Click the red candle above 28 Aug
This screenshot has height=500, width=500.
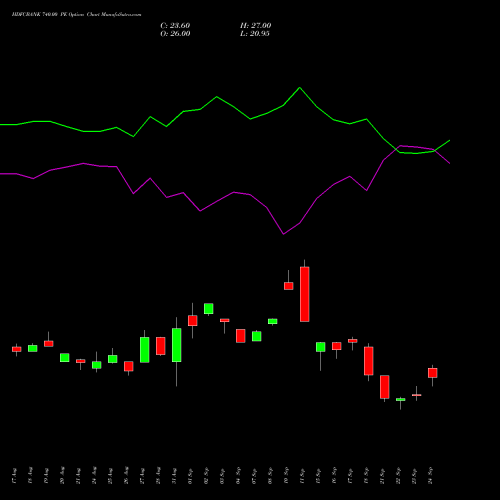tap(161, 346)
